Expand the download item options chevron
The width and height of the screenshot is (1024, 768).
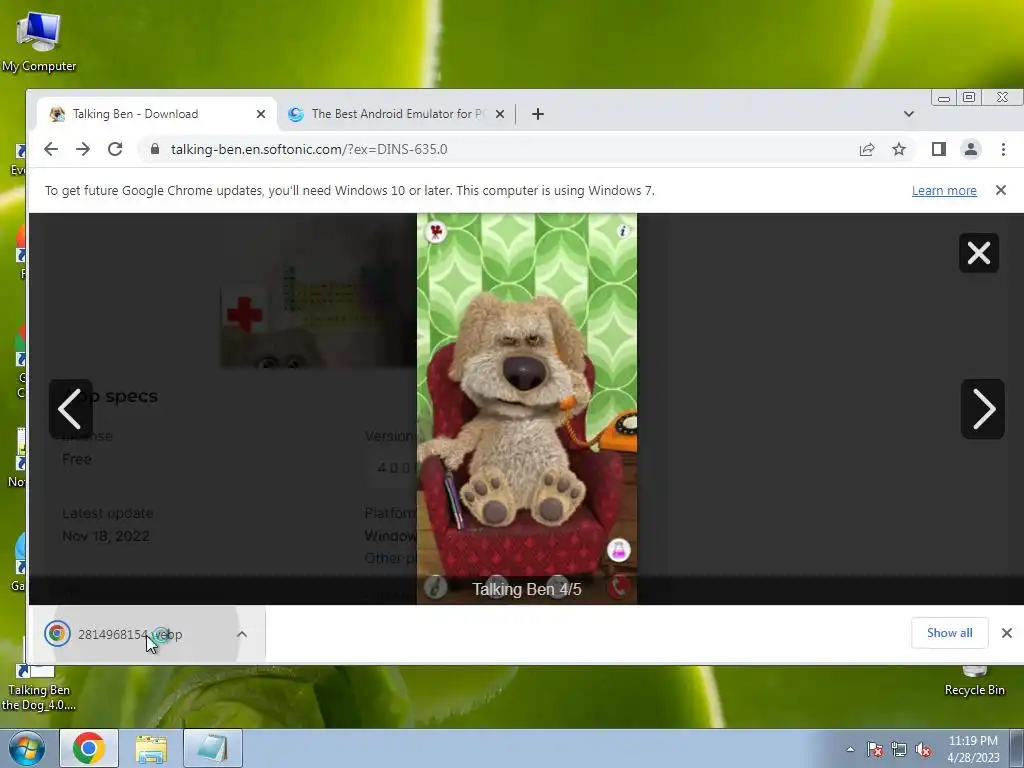pyautogui.click(x=242, y=634)
